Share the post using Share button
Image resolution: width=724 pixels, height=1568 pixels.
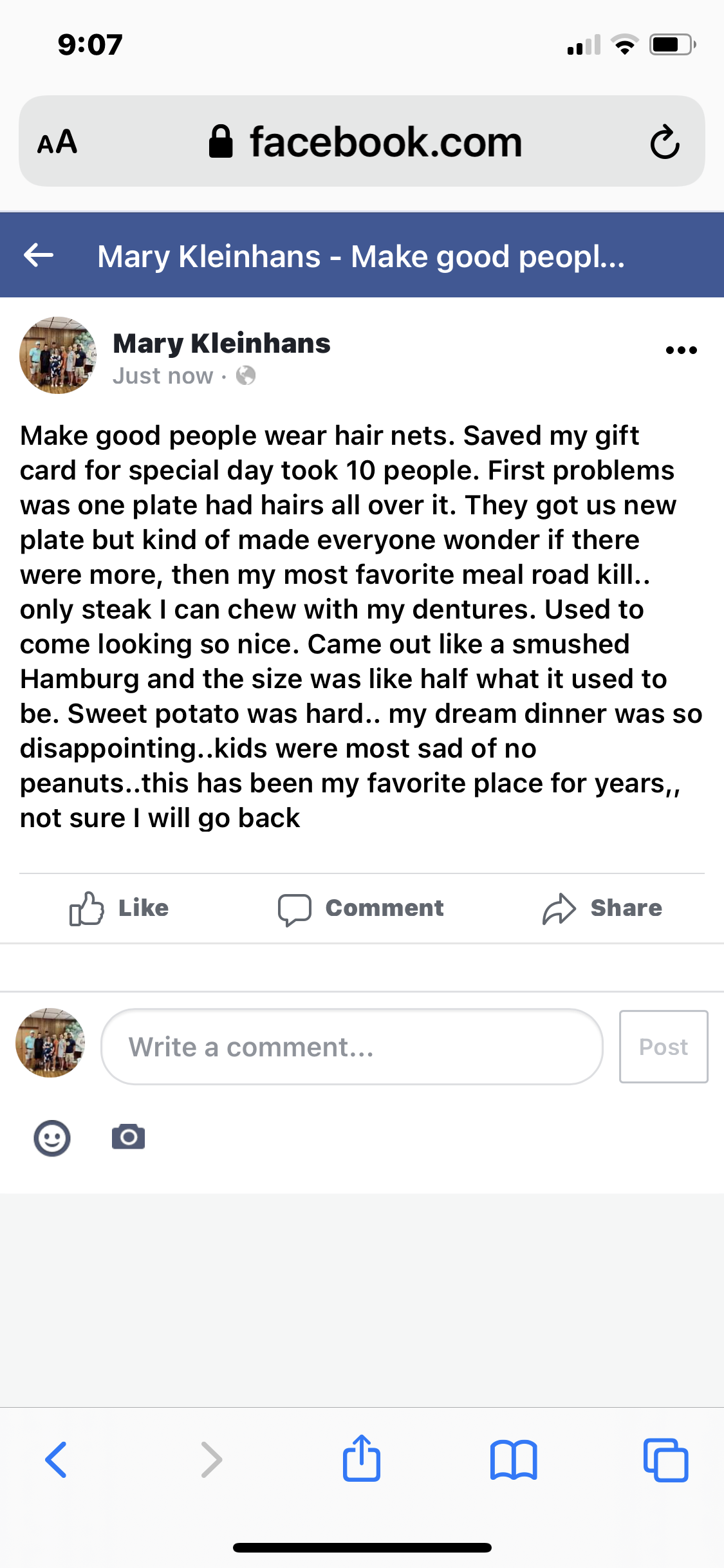coord(602,908)
